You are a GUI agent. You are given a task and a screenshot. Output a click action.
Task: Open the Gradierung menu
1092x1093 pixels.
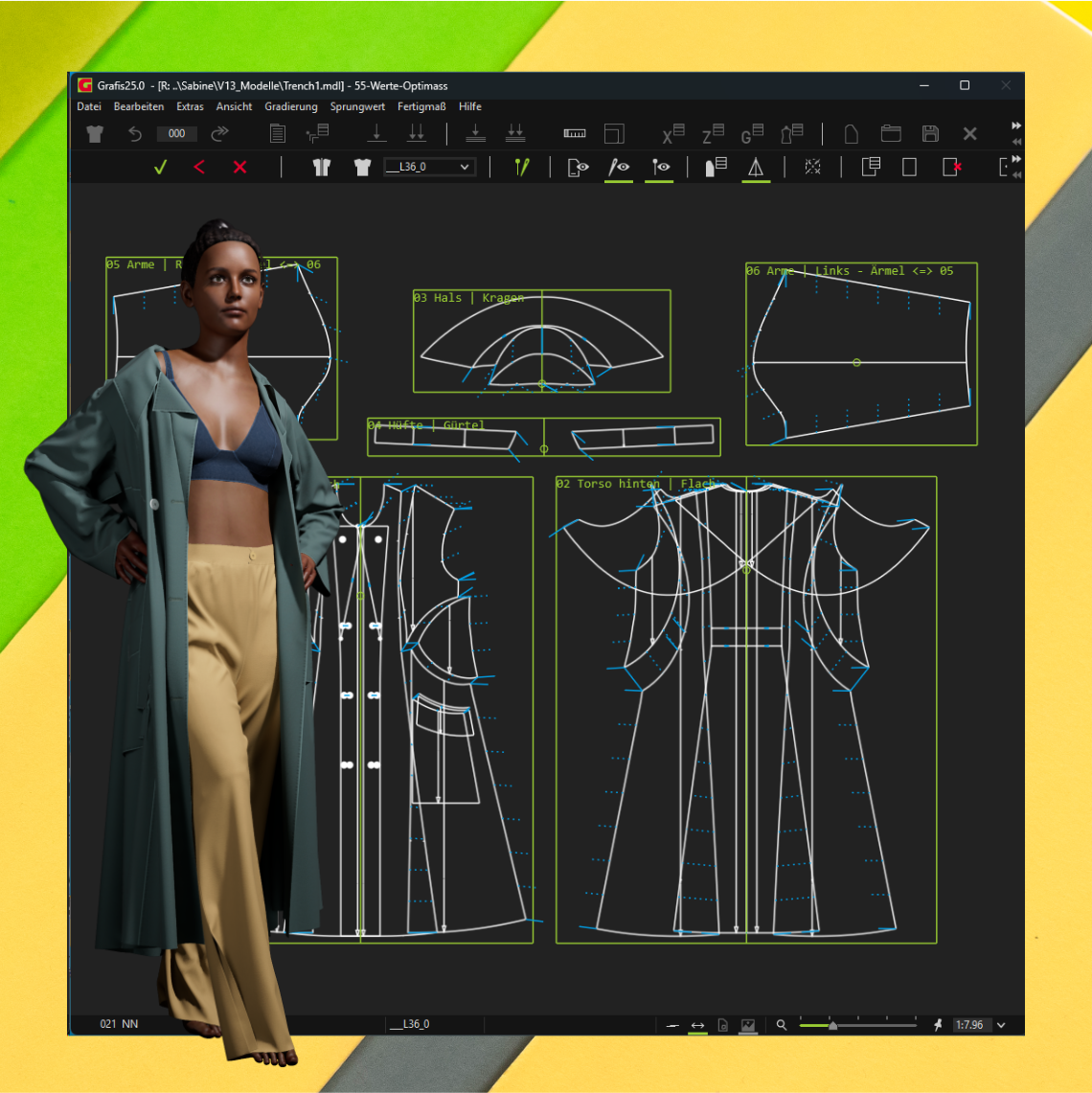click(290, 107)
